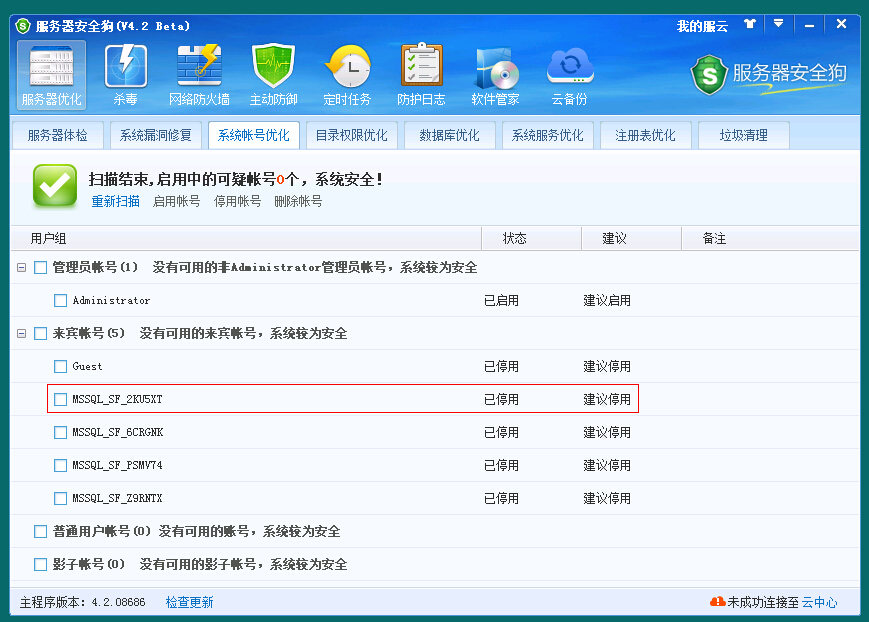Check the MSSQL_SF_2KU5XT checkbox
The image size is (869, 622).
60,399
